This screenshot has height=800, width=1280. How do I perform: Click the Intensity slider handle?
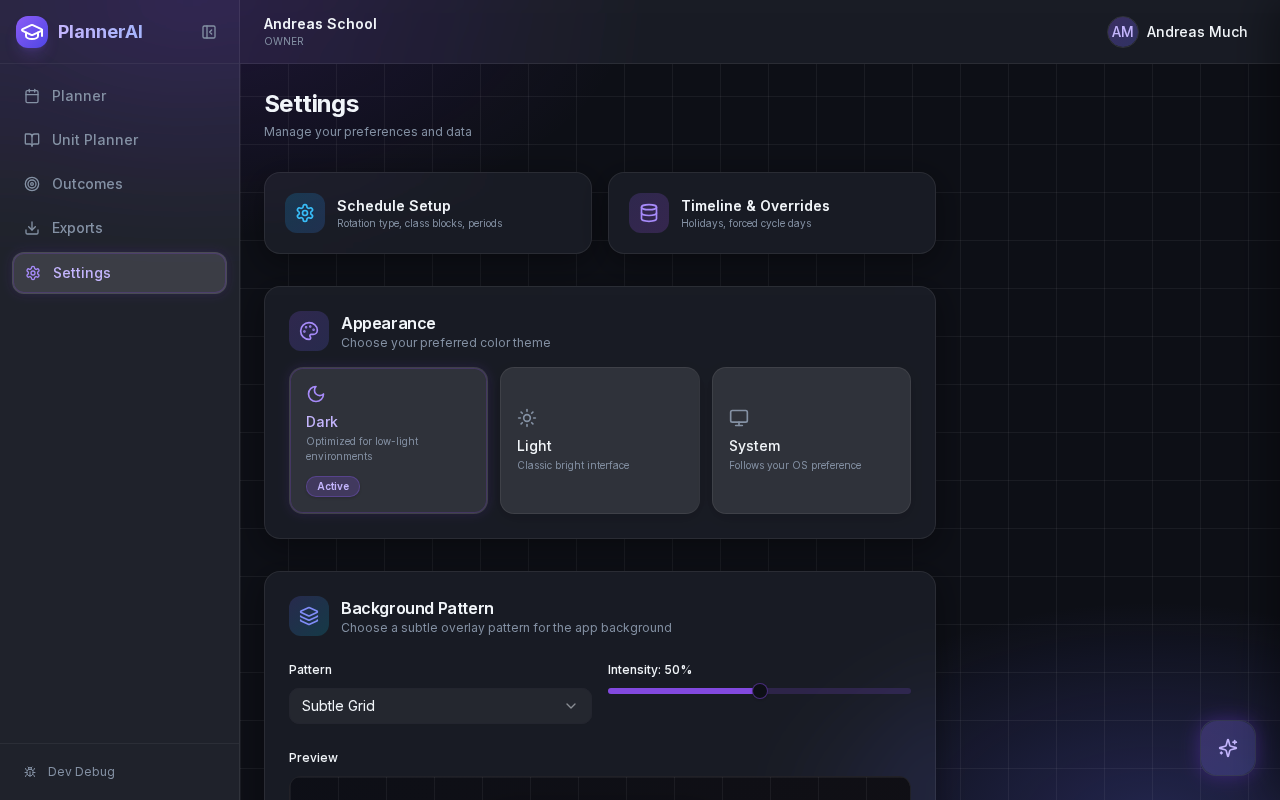pyautogui.click(x=760, y=691)
